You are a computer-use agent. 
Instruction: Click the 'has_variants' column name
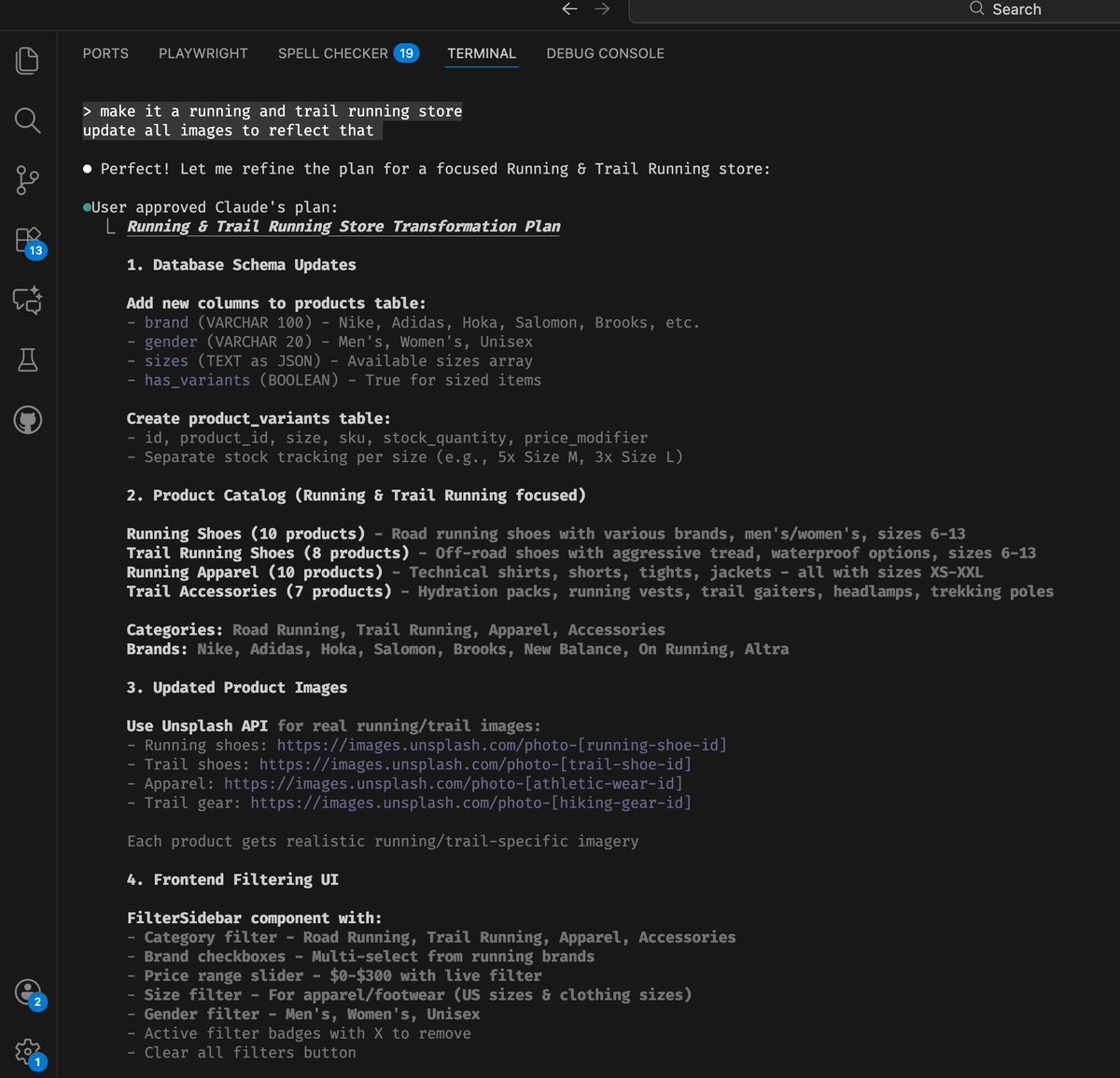click(x=197, y=380)
